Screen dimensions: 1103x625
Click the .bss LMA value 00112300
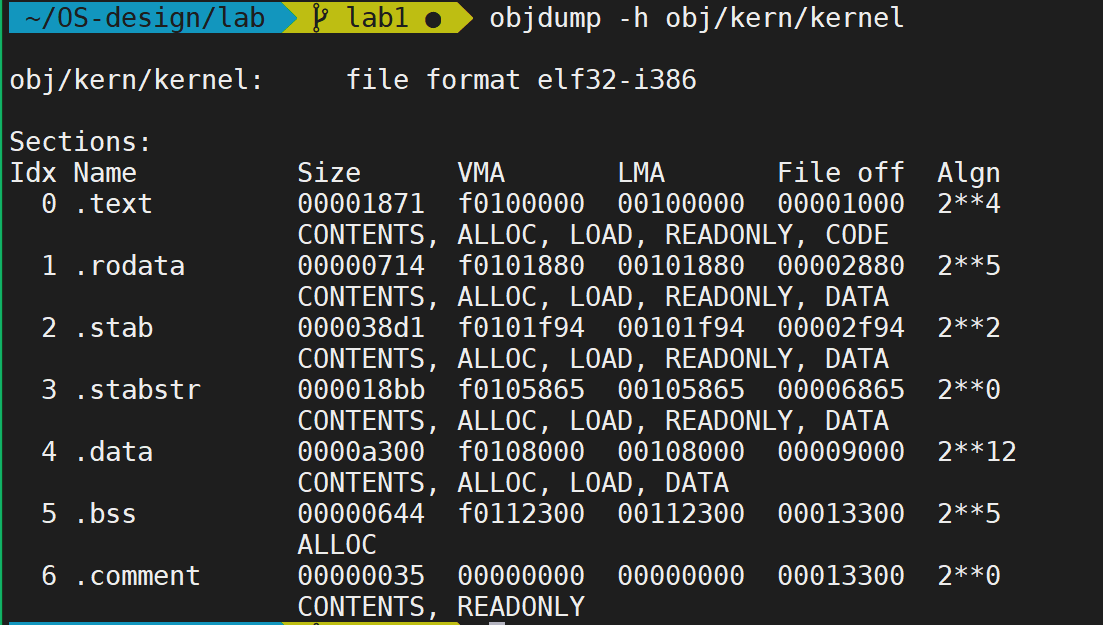tap(681, 513)
